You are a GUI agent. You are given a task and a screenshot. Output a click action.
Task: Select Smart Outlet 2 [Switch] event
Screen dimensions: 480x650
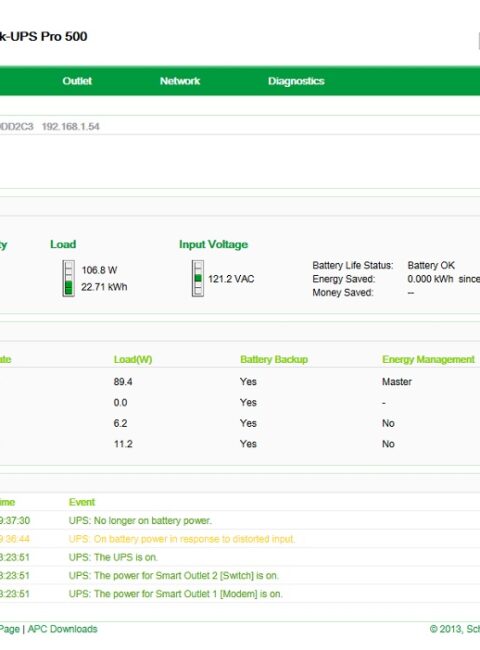(174, 575)
